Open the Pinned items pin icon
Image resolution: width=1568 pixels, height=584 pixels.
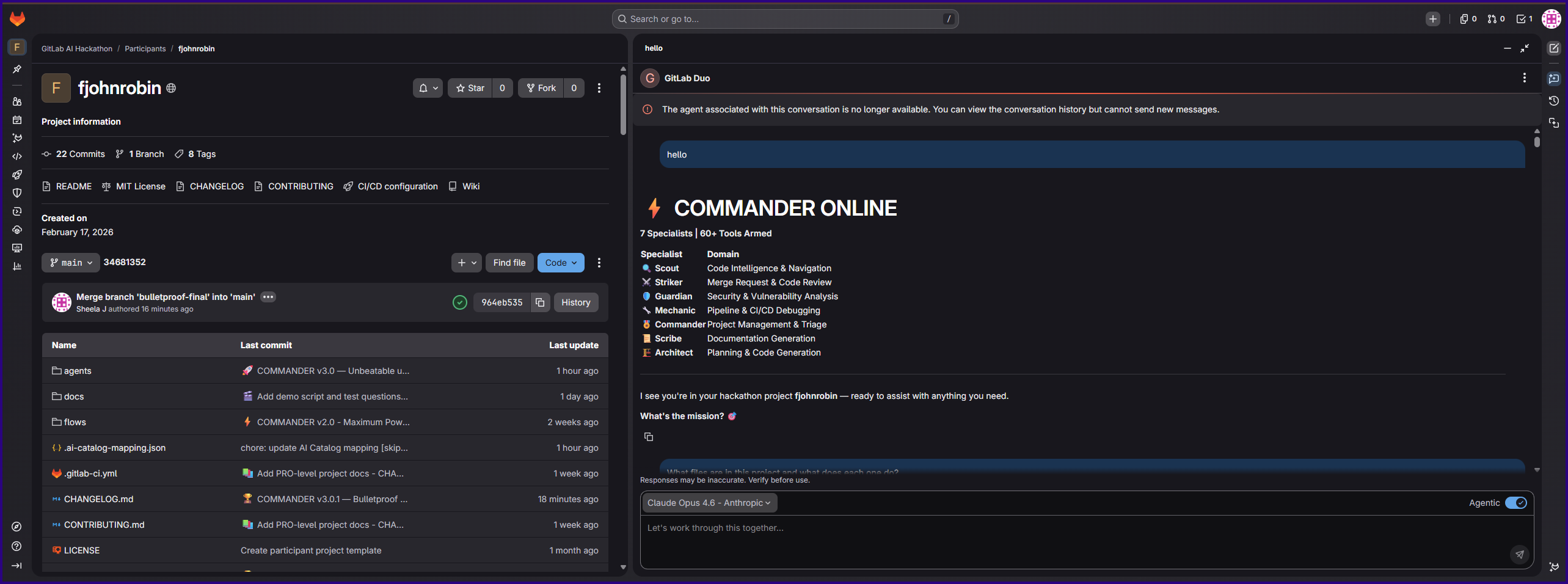(x=17, y=69)
